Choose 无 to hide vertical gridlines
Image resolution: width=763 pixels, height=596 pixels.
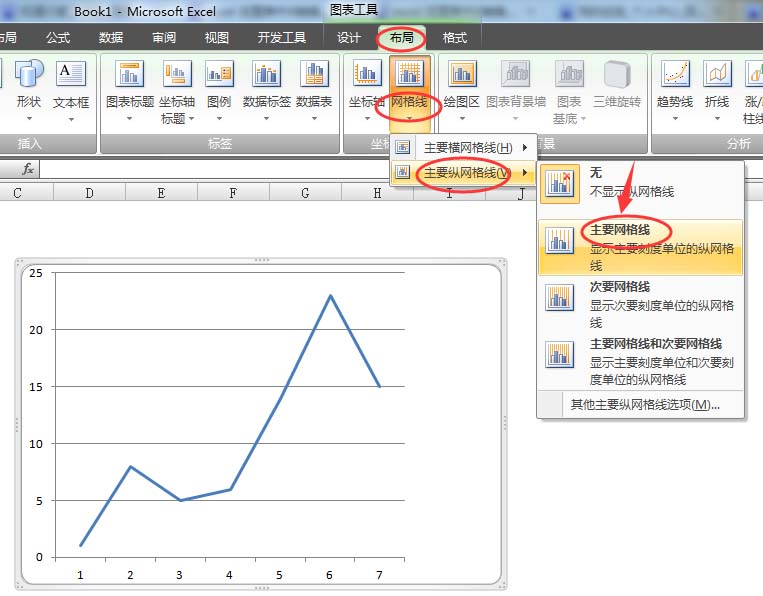[x=640, y=183]
